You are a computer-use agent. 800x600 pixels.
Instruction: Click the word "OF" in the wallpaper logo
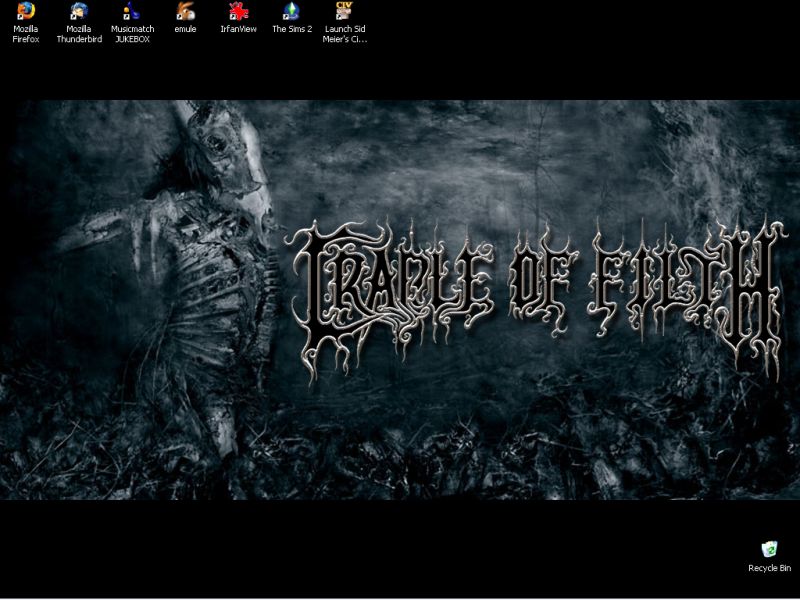(540, 280)
